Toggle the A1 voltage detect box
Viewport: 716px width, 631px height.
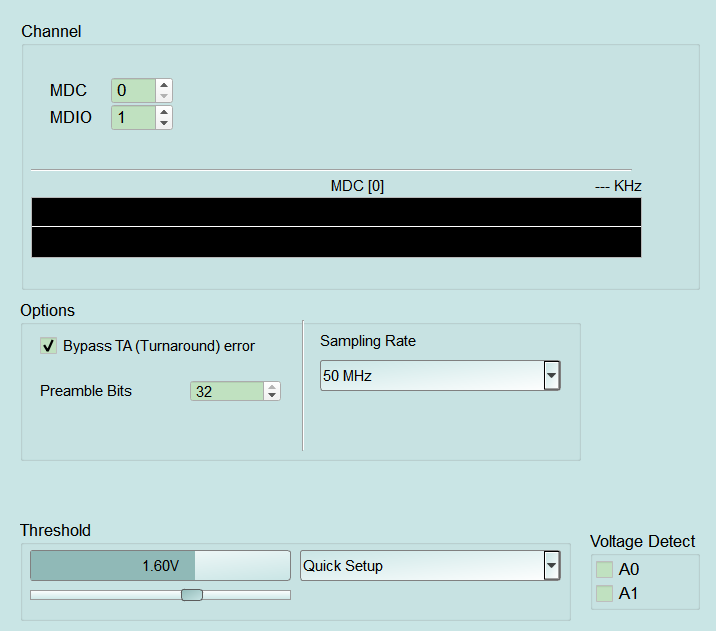click(605, 593)
